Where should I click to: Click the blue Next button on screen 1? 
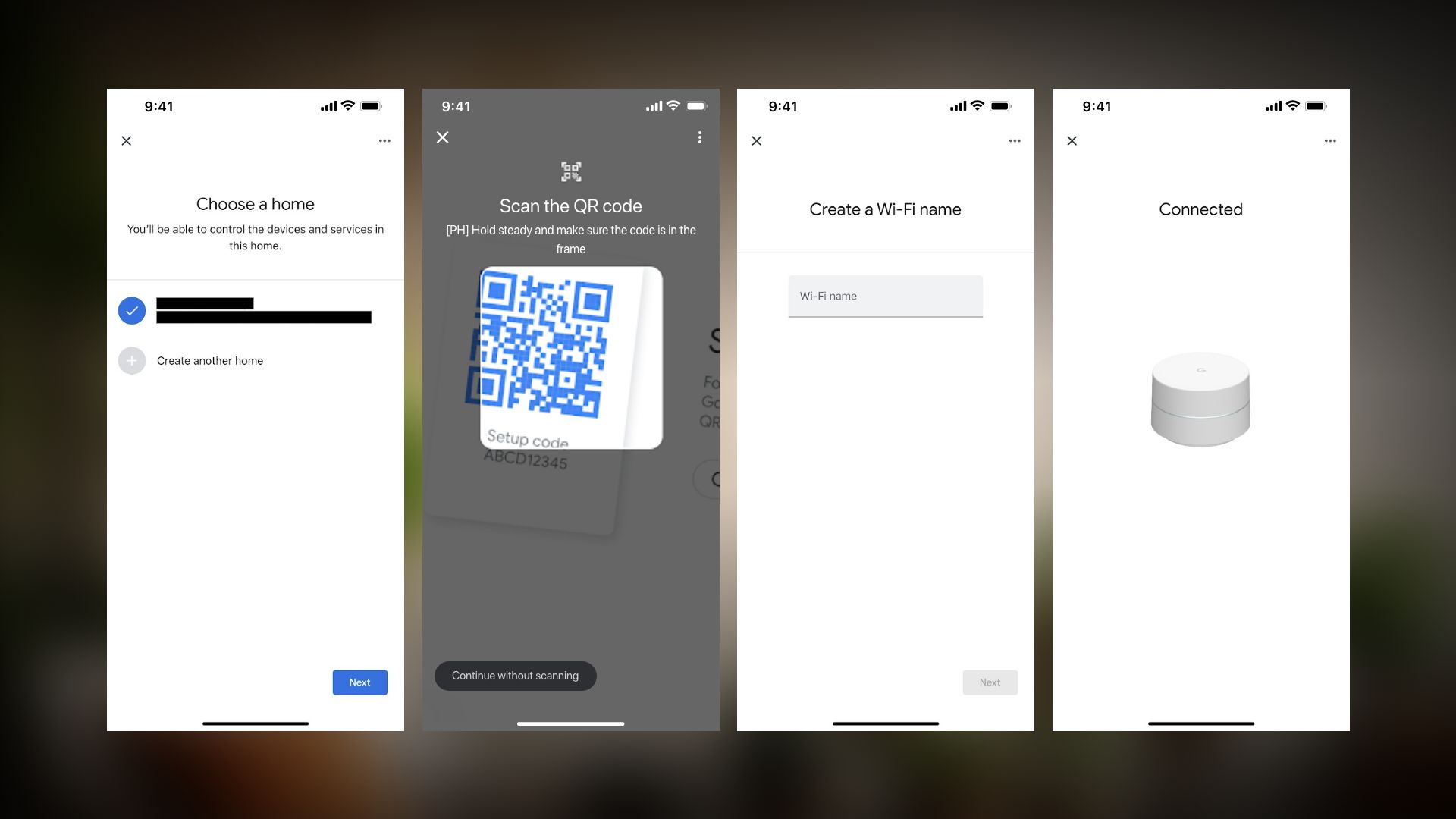(x=360, y=682)
